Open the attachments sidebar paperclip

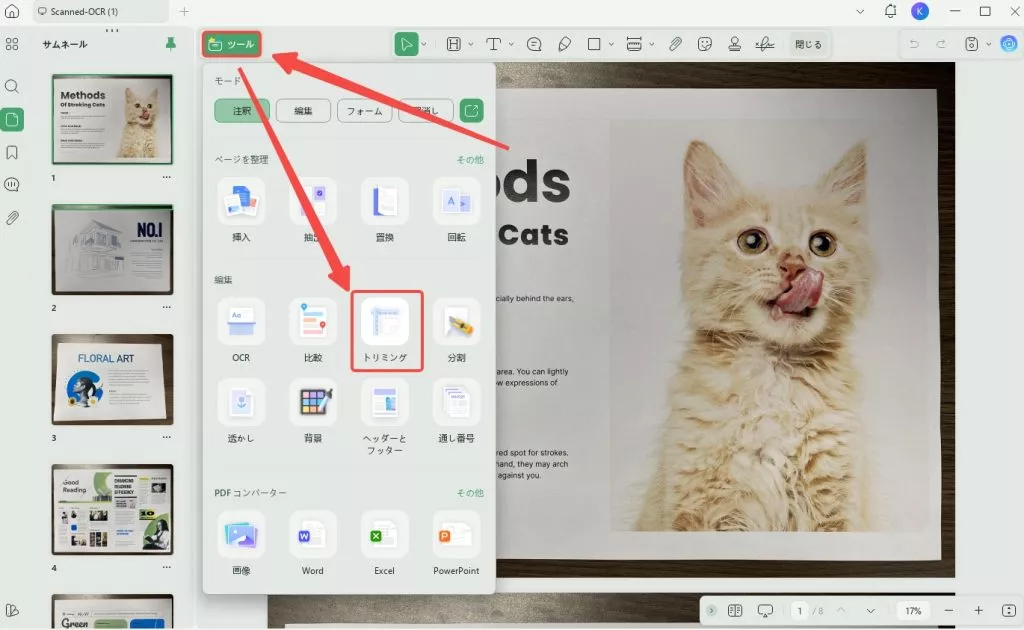[x=12, y=217]
